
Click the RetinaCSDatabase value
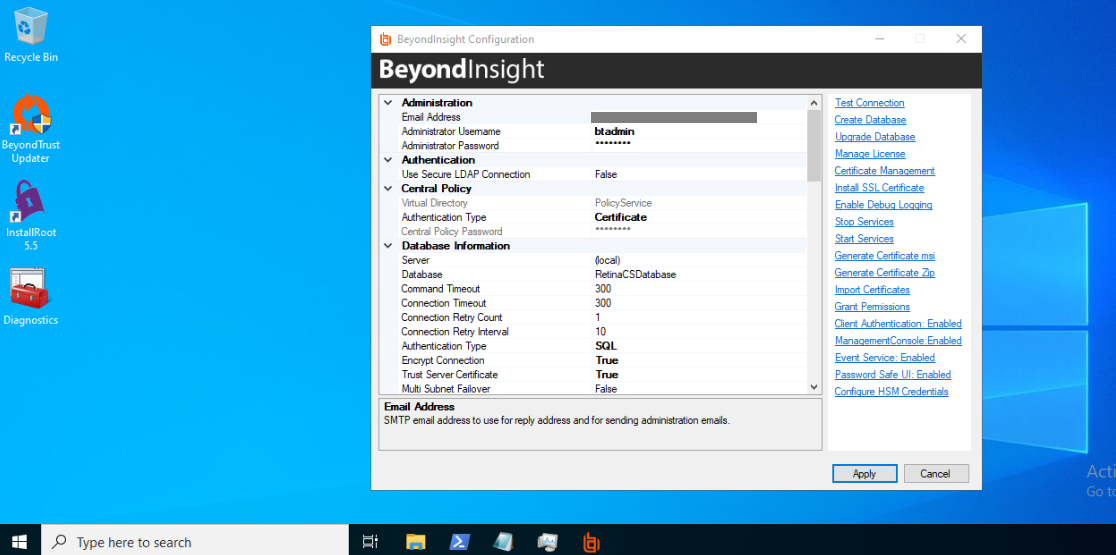(635, 275)
